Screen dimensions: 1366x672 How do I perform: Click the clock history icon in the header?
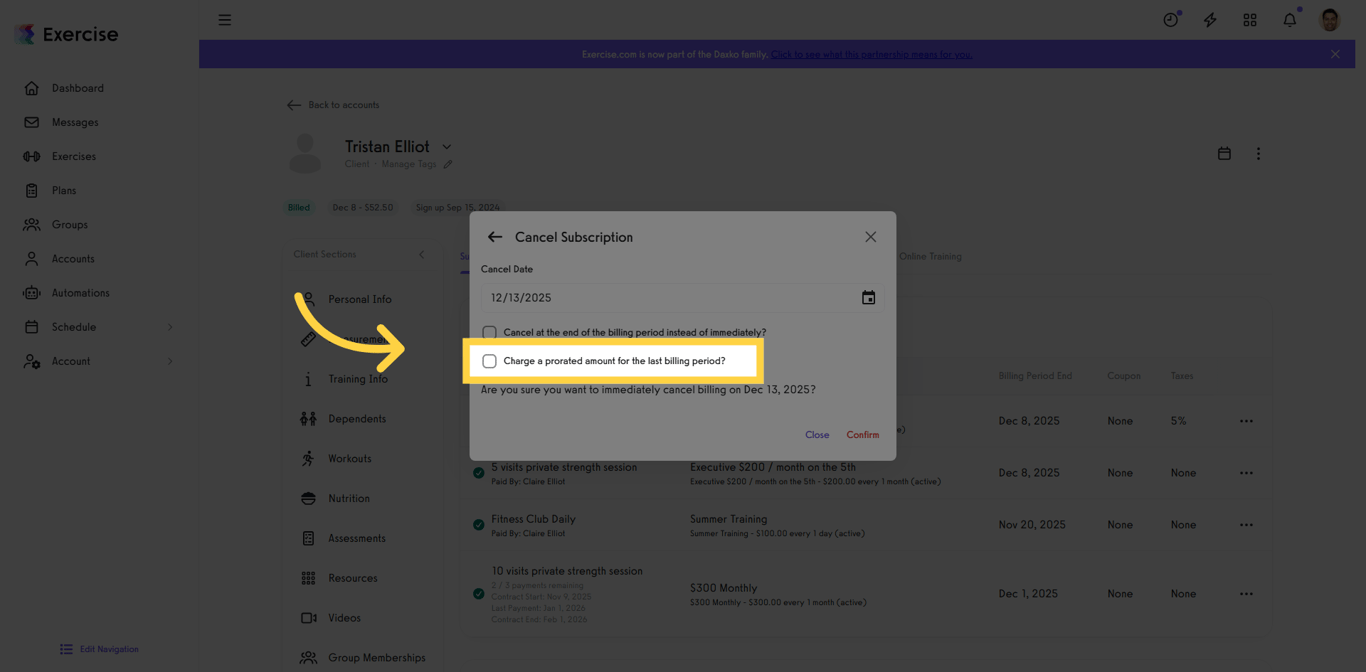point(1170,19)
